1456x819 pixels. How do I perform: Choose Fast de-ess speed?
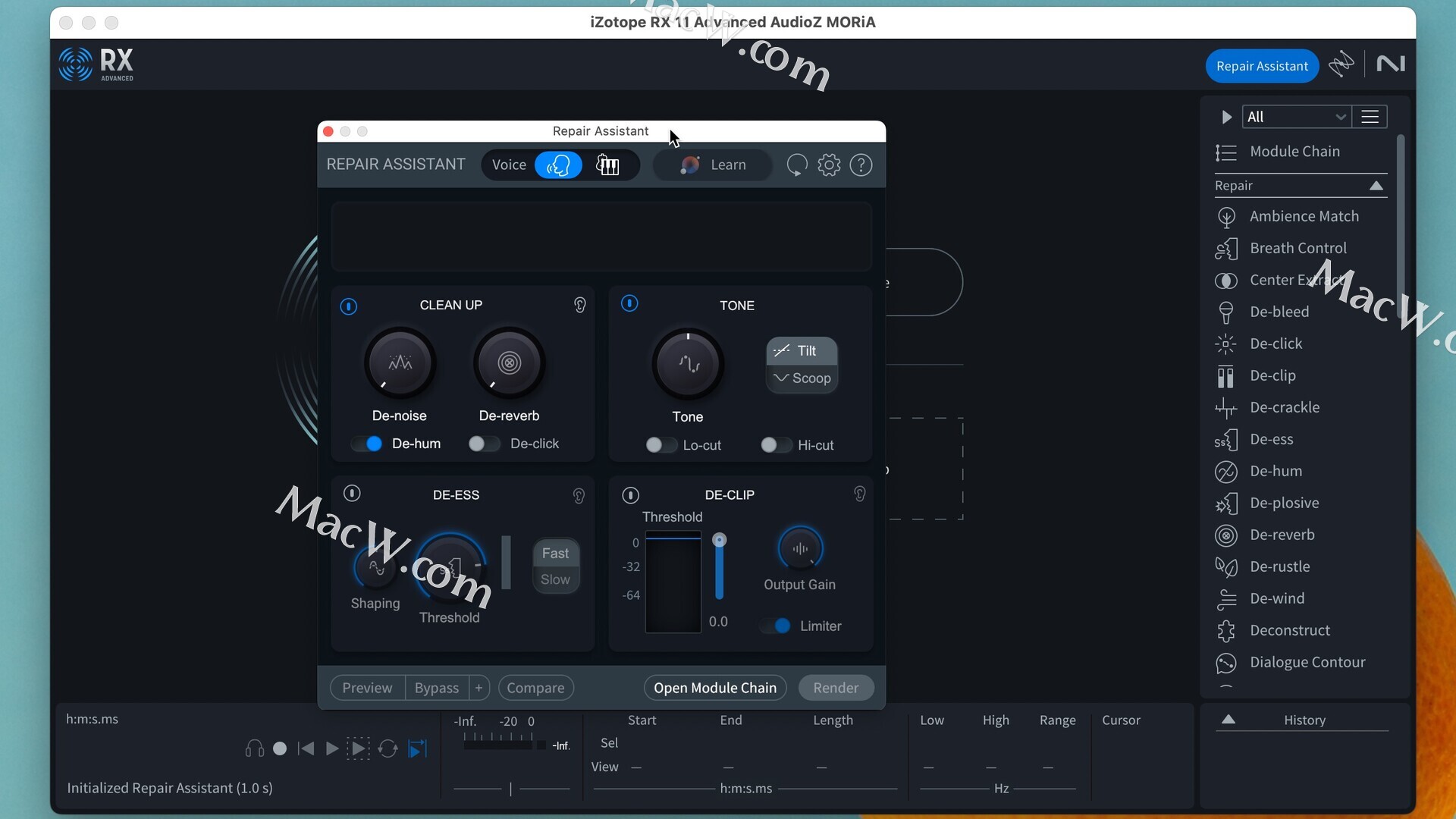(556, 554)
